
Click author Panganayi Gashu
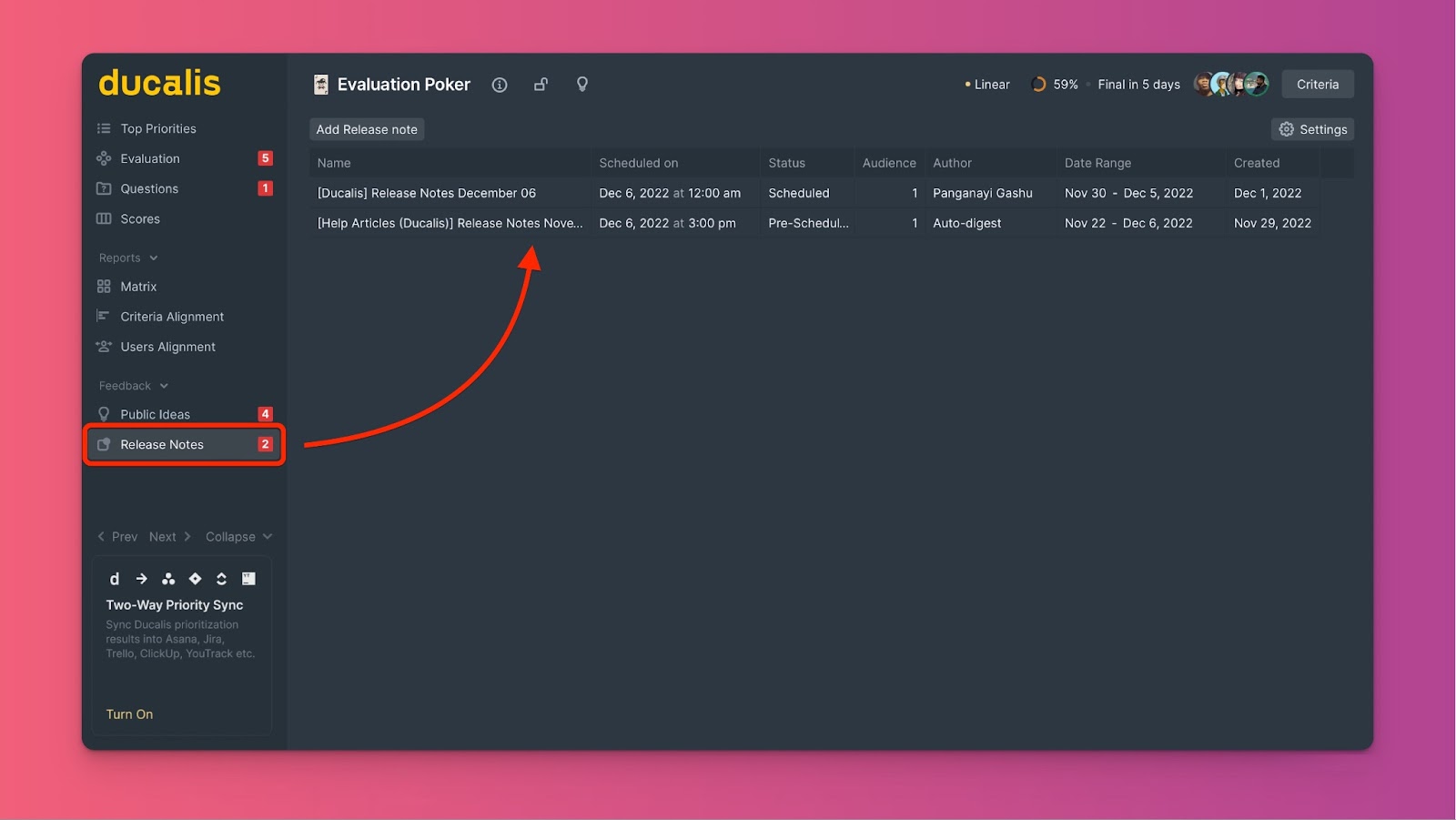tap(983, 193)
